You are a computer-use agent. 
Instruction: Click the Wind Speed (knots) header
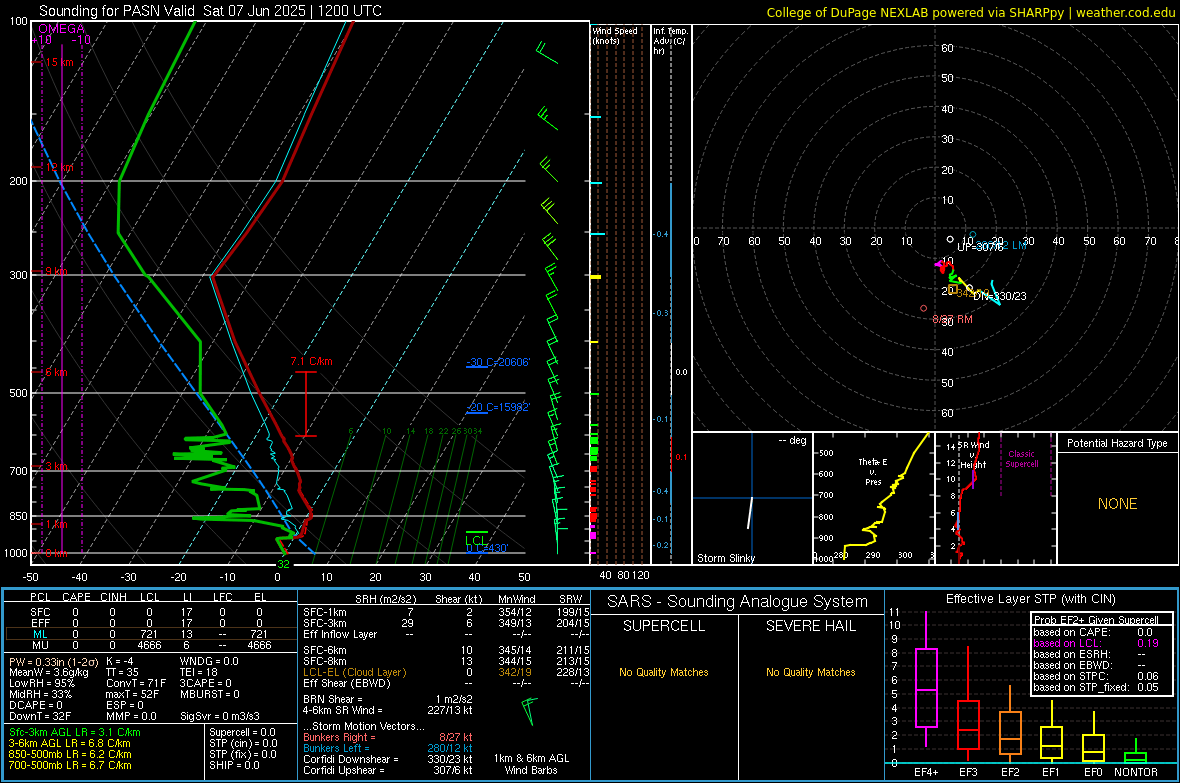click(x=615, y=35)
